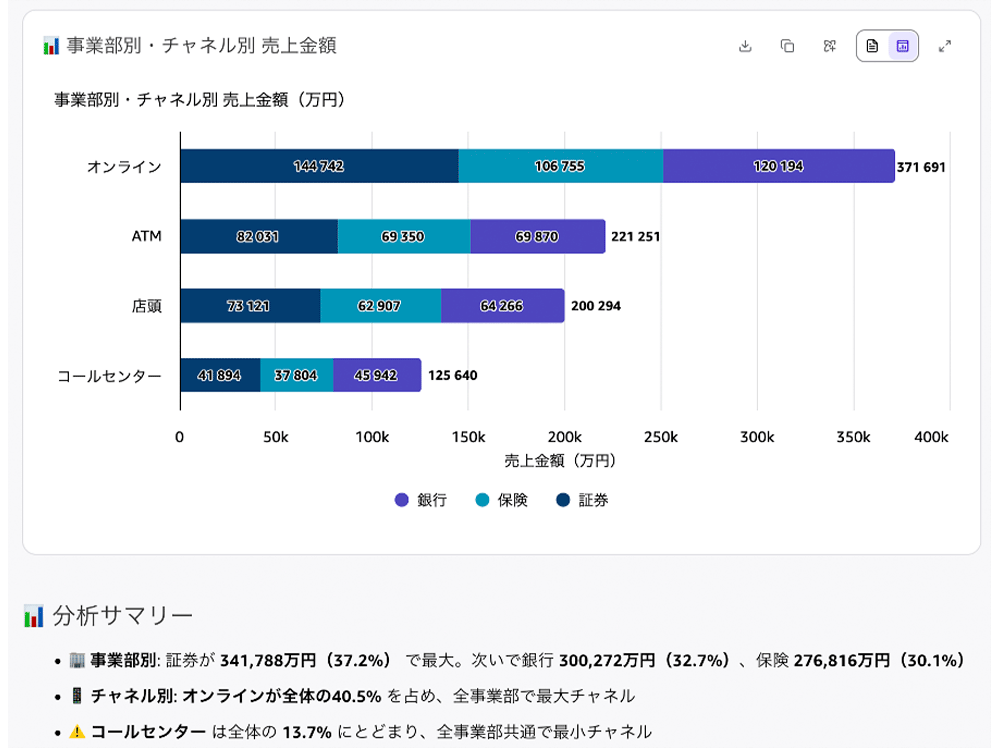This screenshot has width=1000, height=749.
Task: Click the icon between copy and document view
Action: tap(830, 46)
